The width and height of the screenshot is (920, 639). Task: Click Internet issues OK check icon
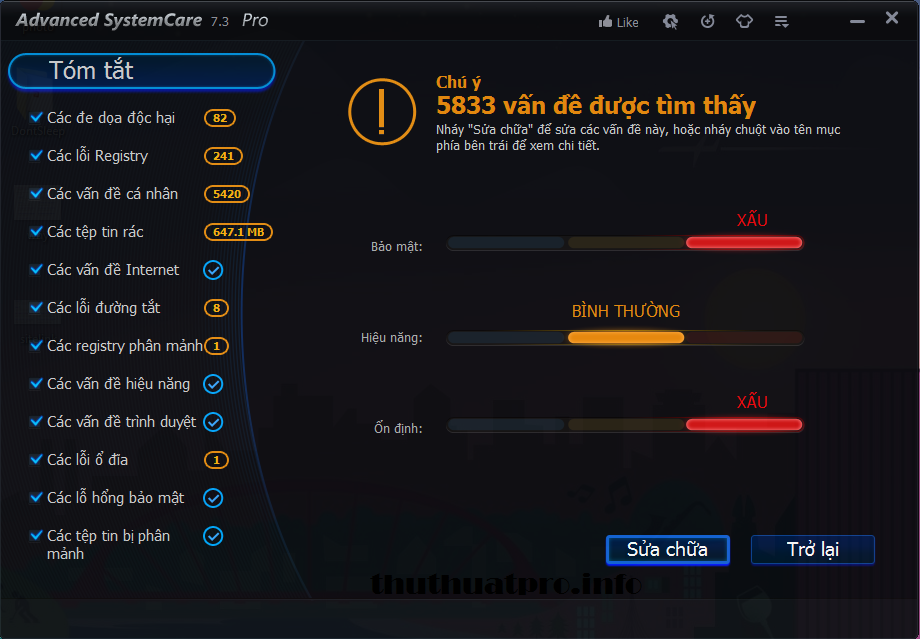click(x=213, y=270)
